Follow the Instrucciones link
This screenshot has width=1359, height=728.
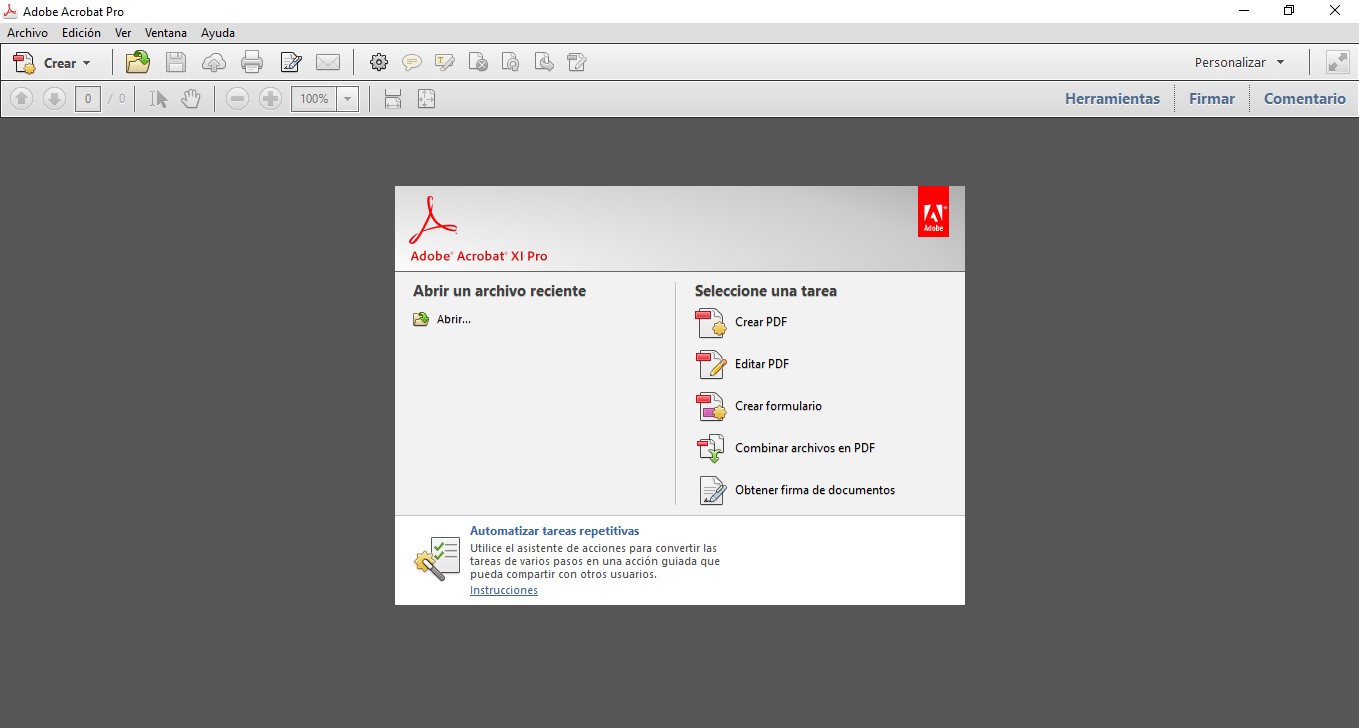coord(503,590)
